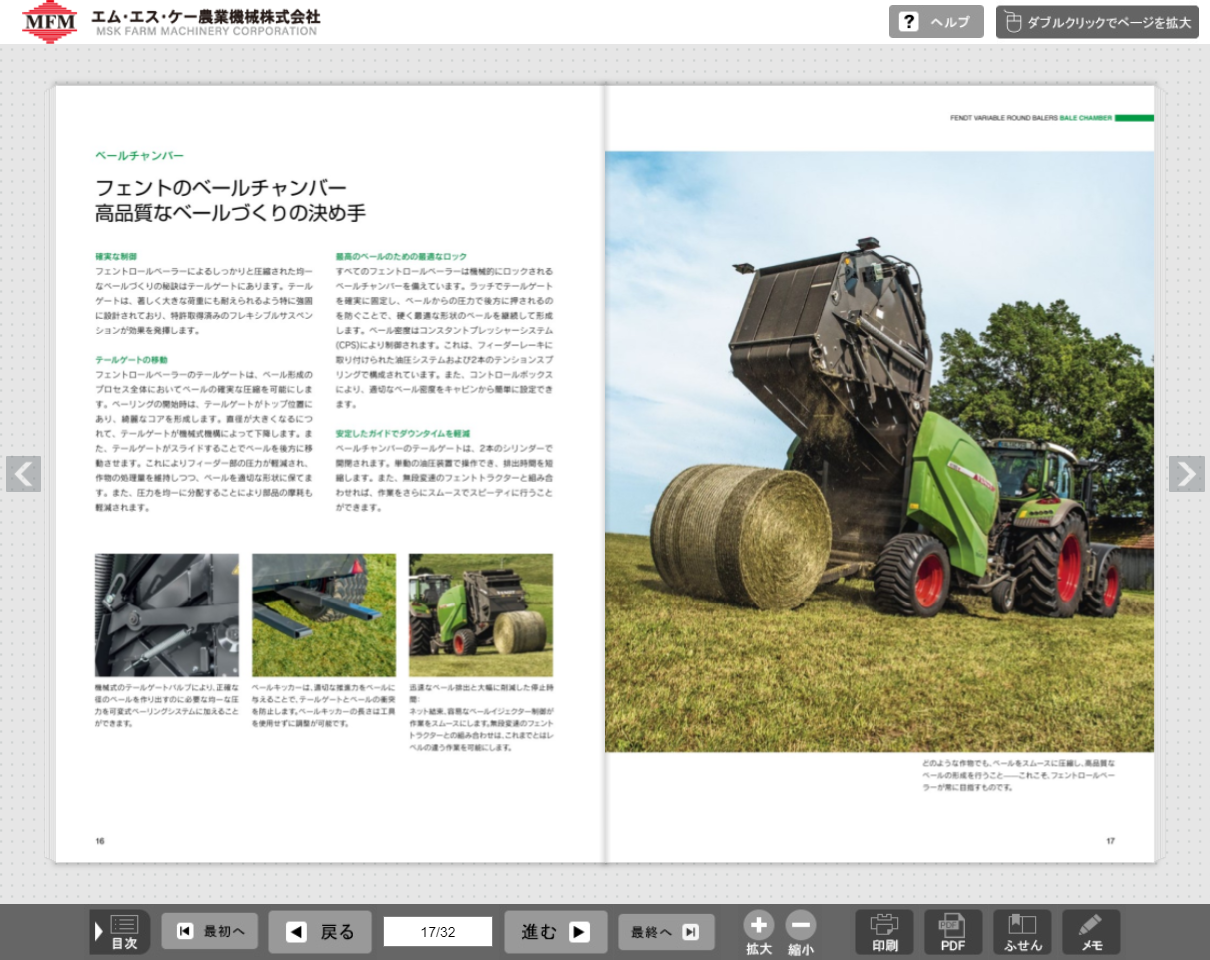Jump to first page with 最初へ
Screen dimensions: 1210x960
pyautogui.click(x=209, y=932)
